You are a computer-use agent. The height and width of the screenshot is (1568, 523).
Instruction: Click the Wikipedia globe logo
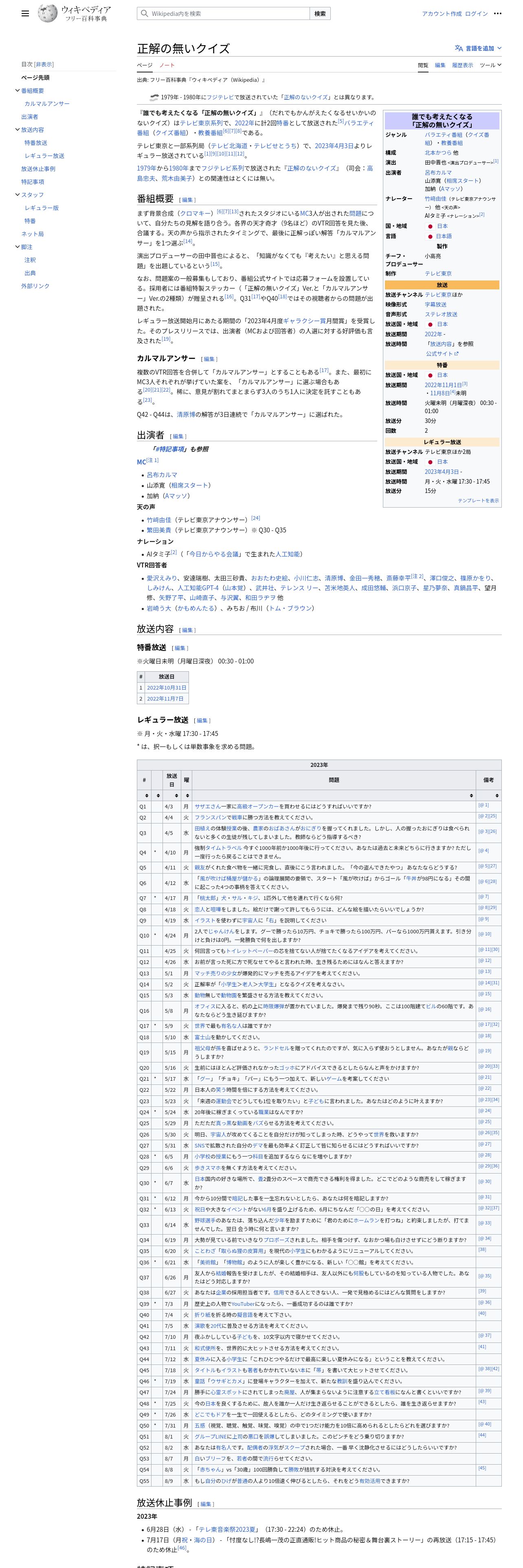tap(48, 13)
